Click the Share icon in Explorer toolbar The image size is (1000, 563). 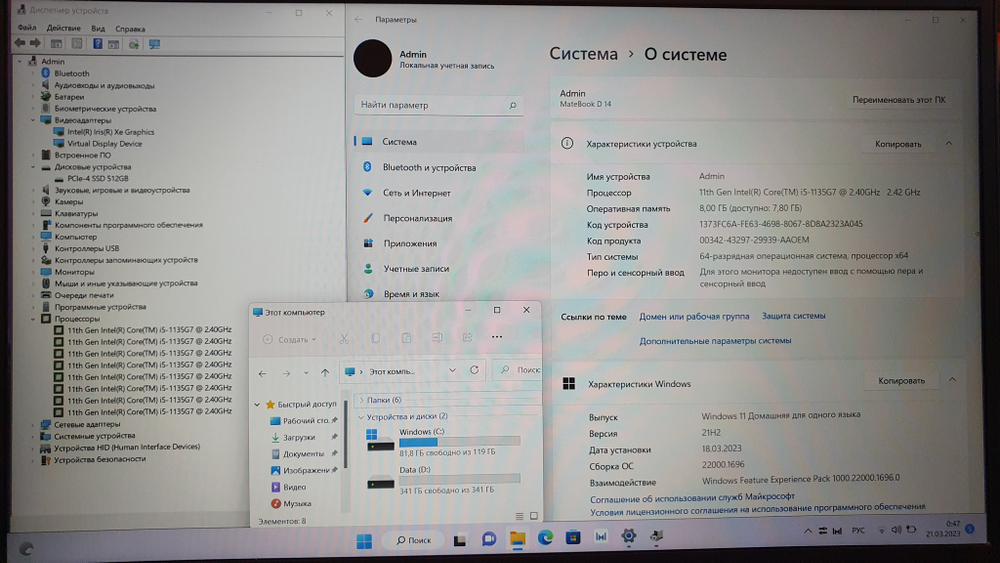click(467, 337)
